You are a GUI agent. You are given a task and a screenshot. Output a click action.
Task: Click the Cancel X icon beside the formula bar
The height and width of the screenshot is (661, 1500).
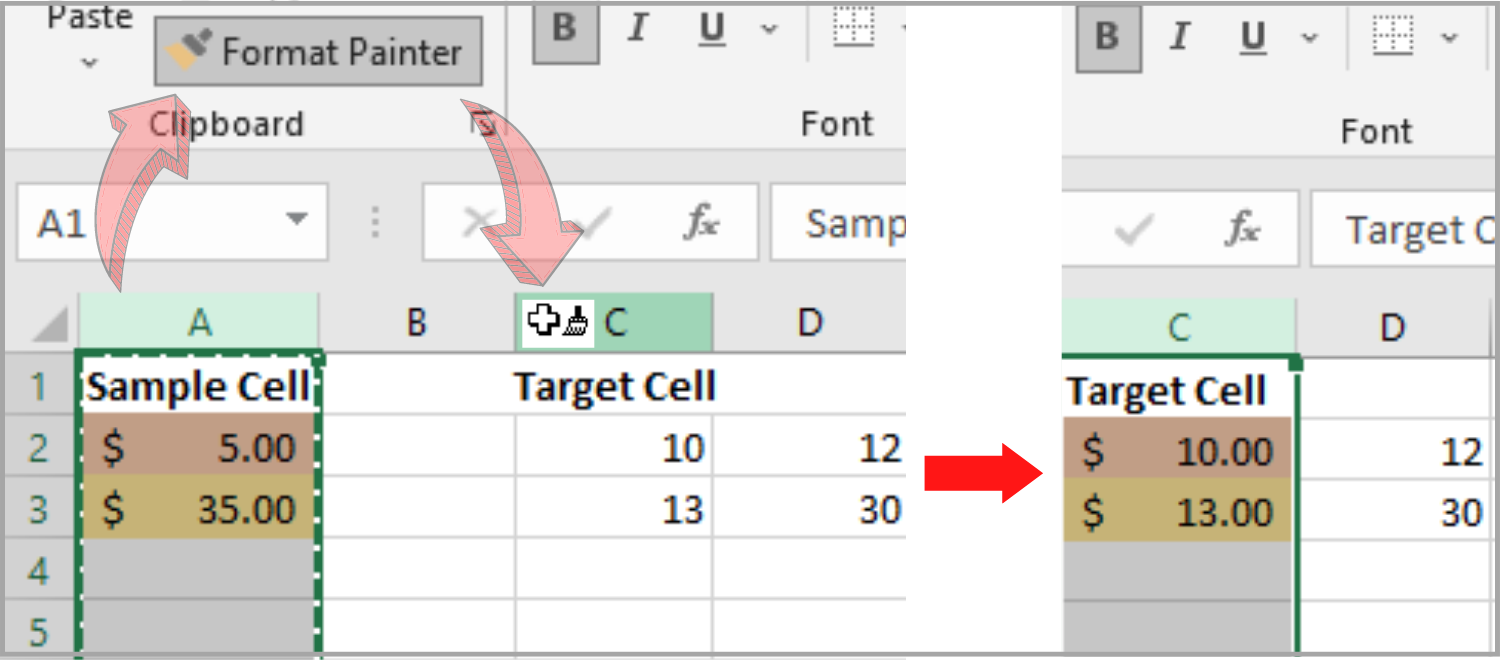(x=478, y=222)
